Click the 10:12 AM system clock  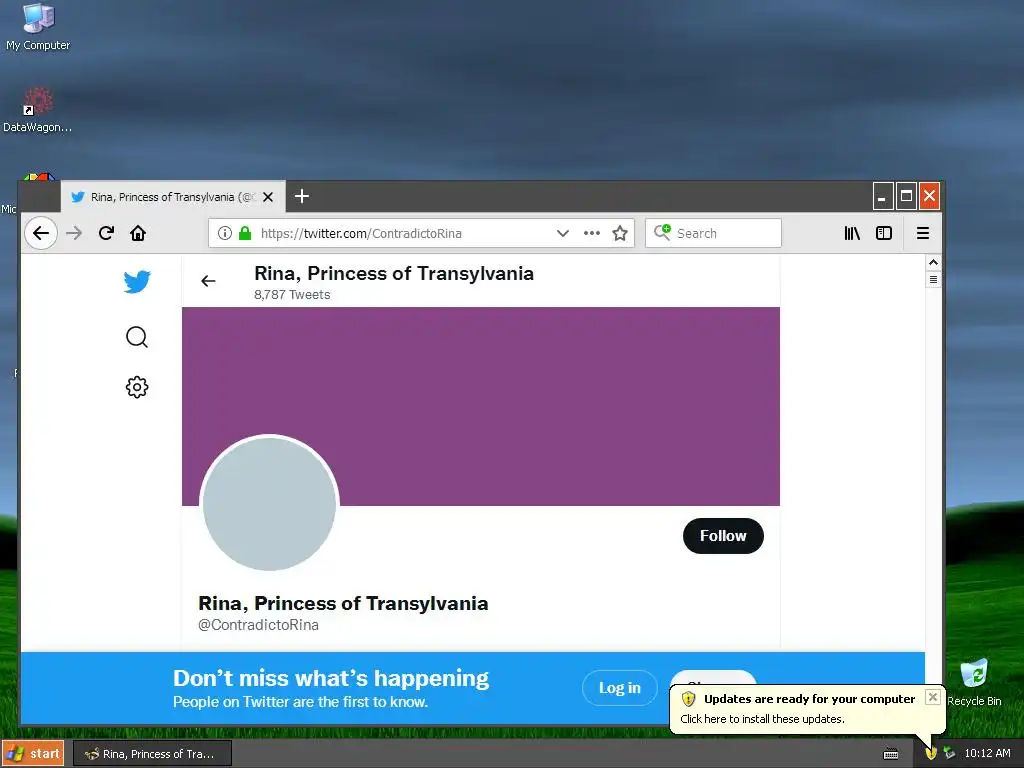(x=987, y=754)
